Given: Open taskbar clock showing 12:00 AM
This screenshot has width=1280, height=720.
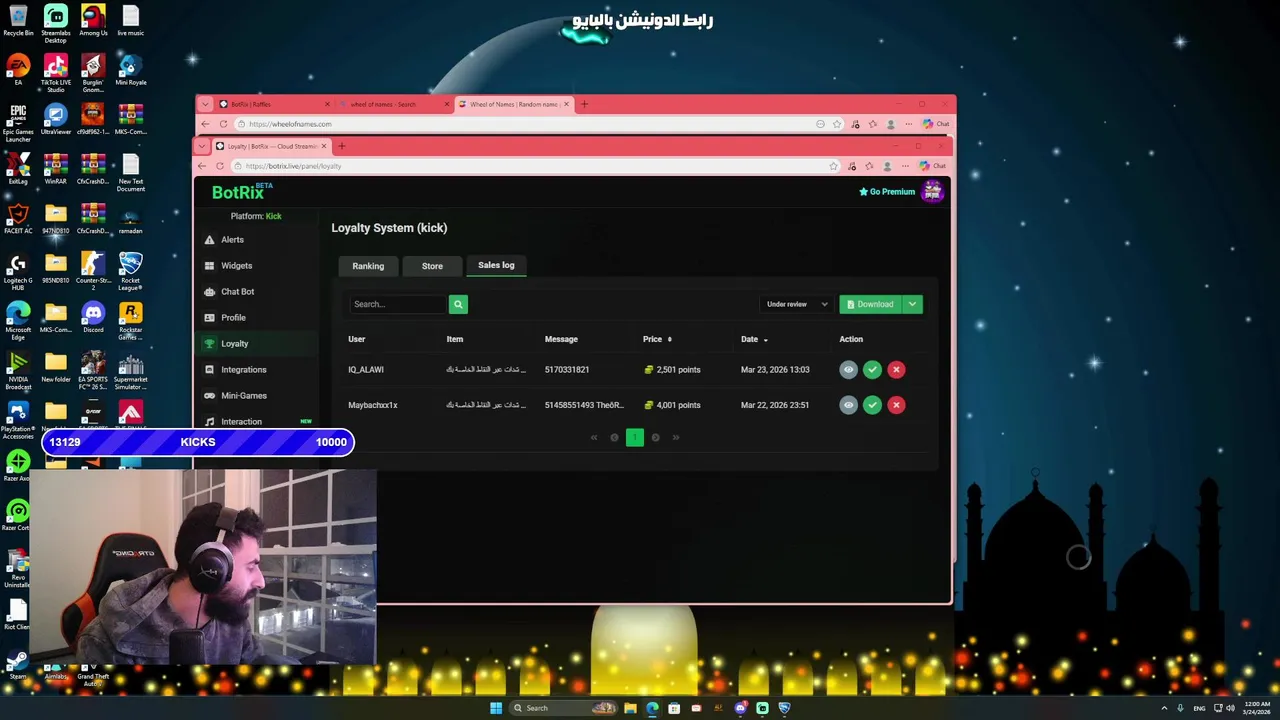Looking at the screenshot, I should (1257, 708).
